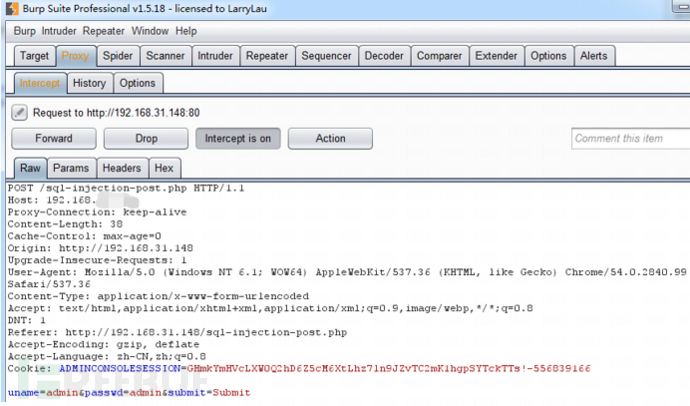Open the Scanner tab

(165, 56)
